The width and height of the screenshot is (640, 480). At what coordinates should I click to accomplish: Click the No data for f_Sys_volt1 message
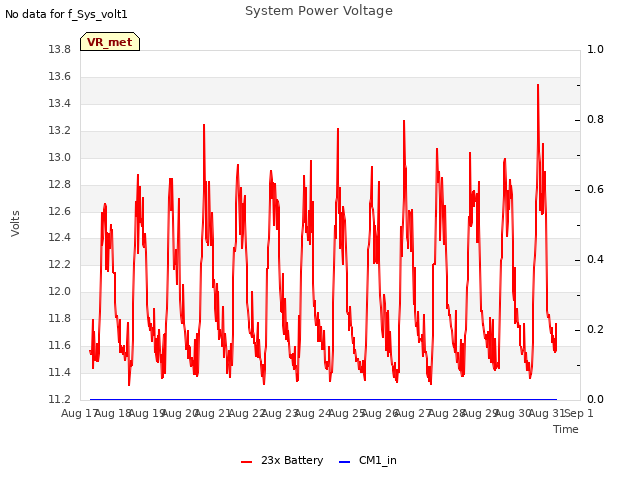pos(66,14)
